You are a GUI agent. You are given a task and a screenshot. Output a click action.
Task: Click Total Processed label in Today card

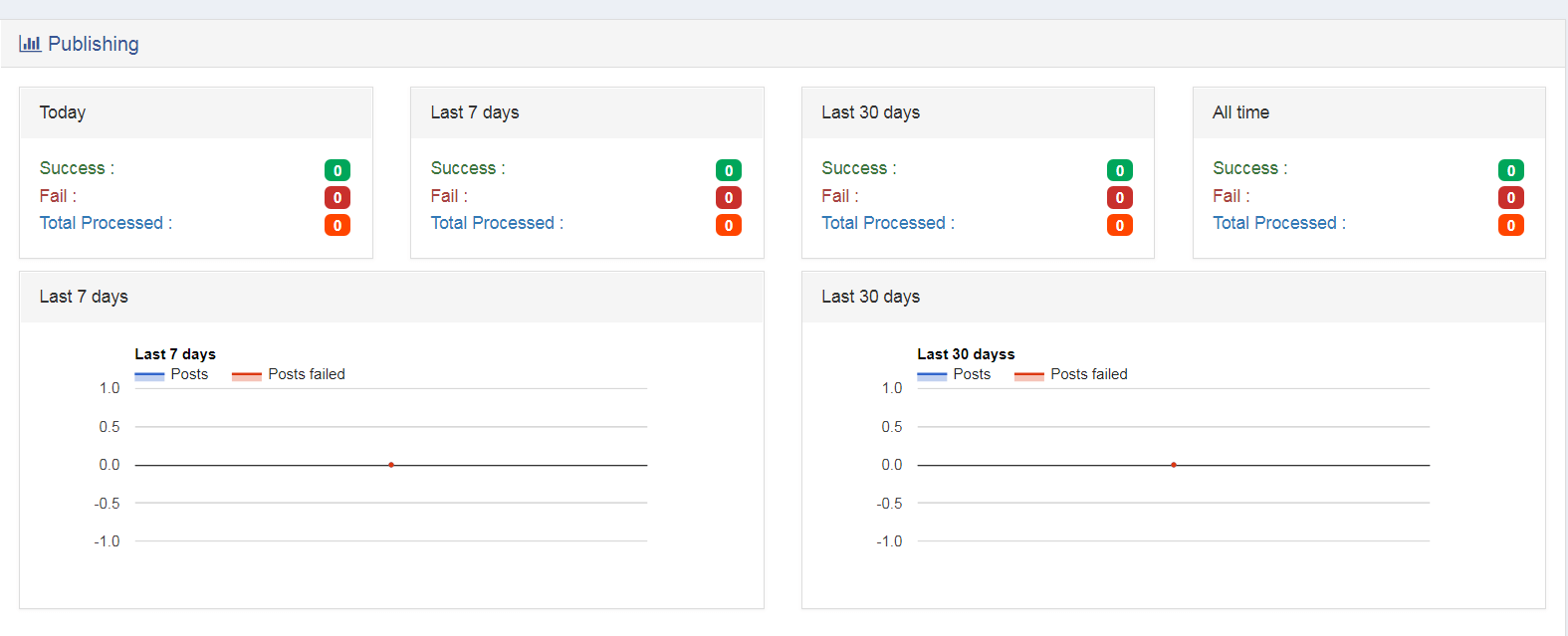pos(106,223)
